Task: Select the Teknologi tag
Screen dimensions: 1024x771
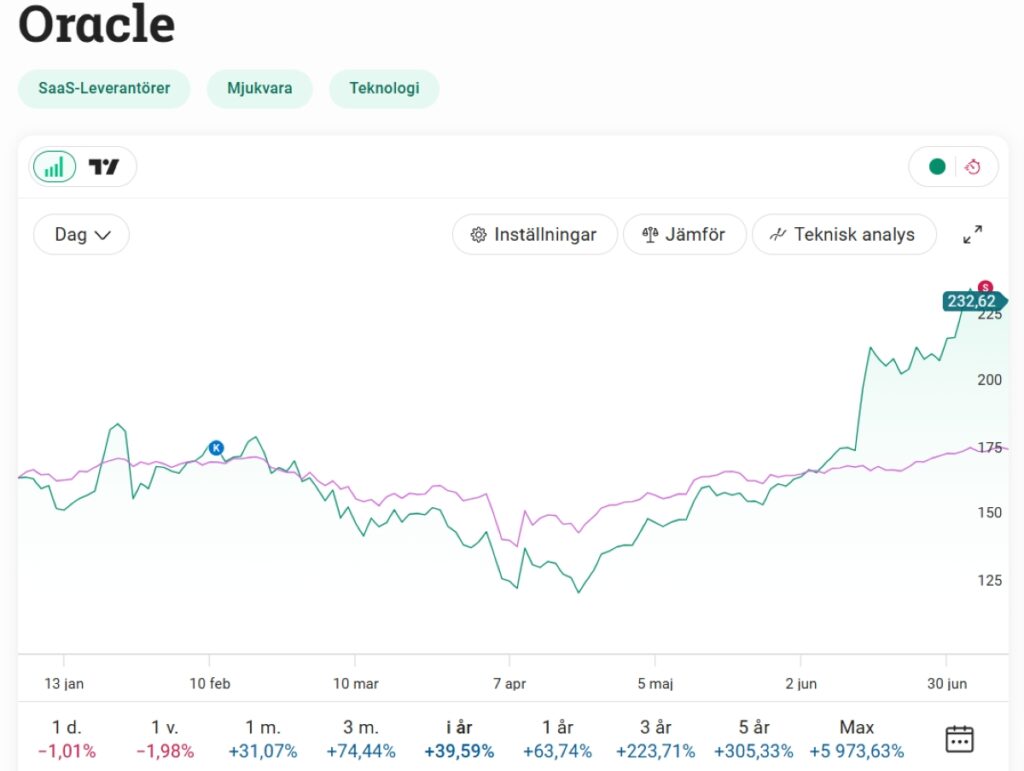Action: (x=384, y=88)
